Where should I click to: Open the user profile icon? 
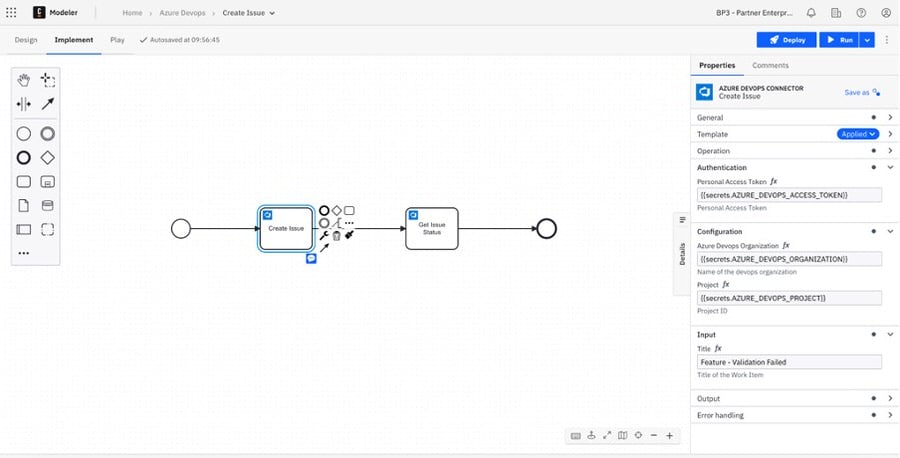point(886,13)
